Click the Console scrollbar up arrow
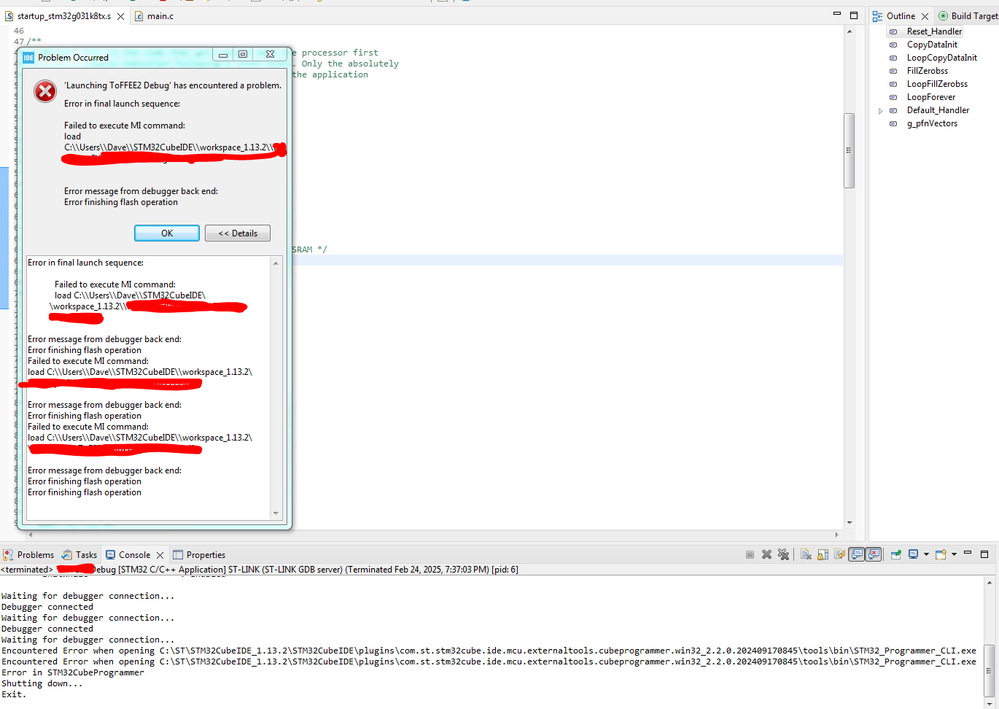Image resolution: width=999 pixels, height=709 pixels. click(989, 583)
